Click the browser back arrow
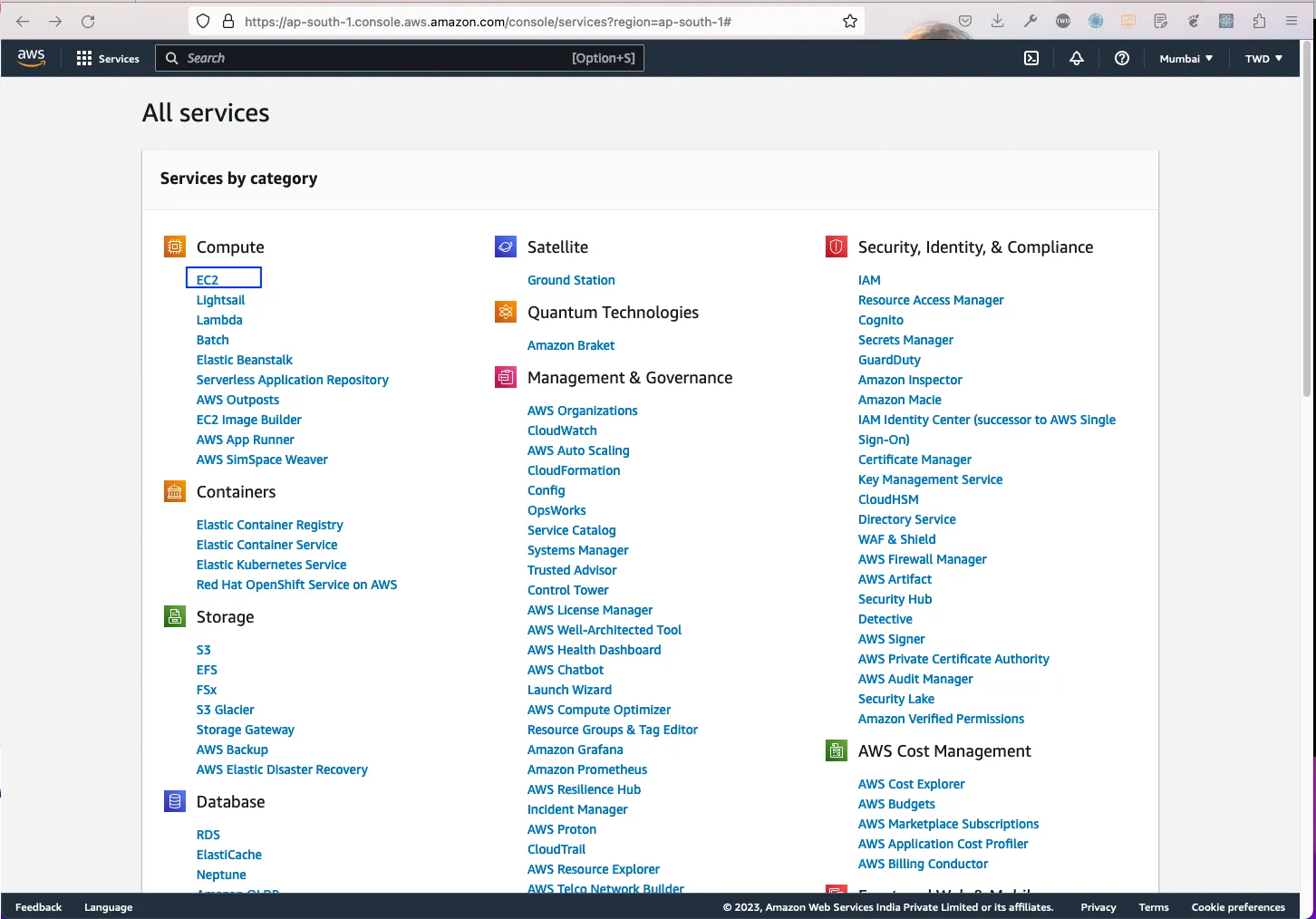This screenshot has height=919, width=1316. click(x=23, y=21)
